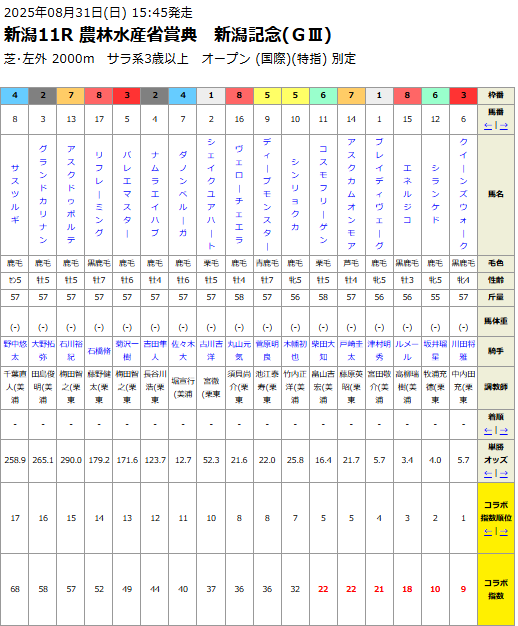Screen dimensions: 518x626
Task: Click left sort arrow under 馬番
Action: [488, 126]
